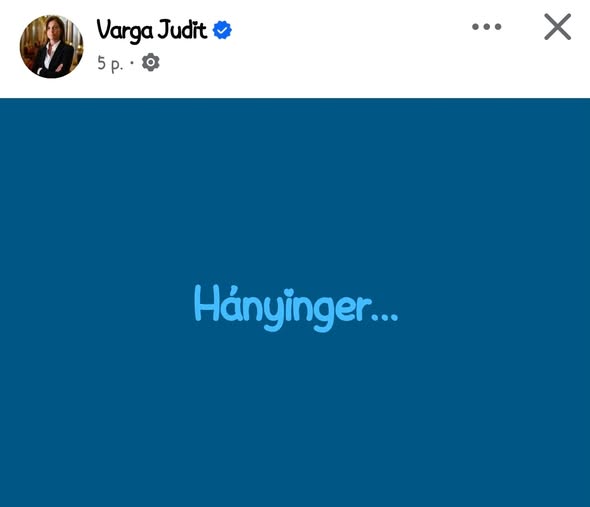Dismiss the post viewer with the X icon
The width and height of the screenshot is (590, 507).
(x=558, y=27)
